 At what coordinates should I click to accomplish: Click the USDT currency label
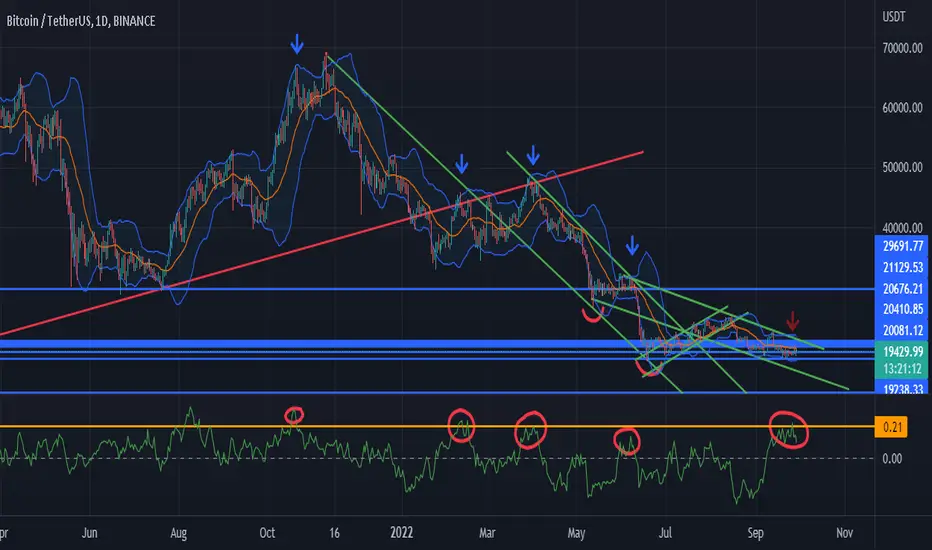click(x=894, y=17)
